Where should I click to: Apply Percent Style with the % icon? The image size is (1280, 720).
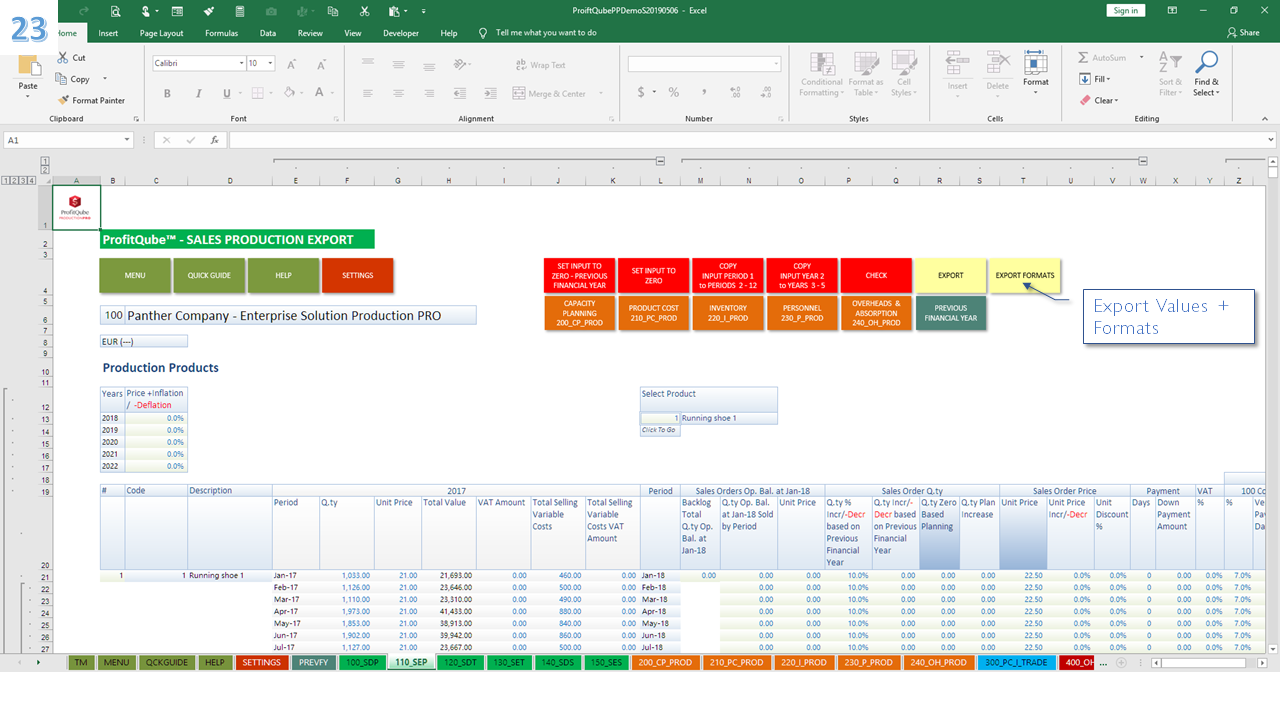pos(674,93)
